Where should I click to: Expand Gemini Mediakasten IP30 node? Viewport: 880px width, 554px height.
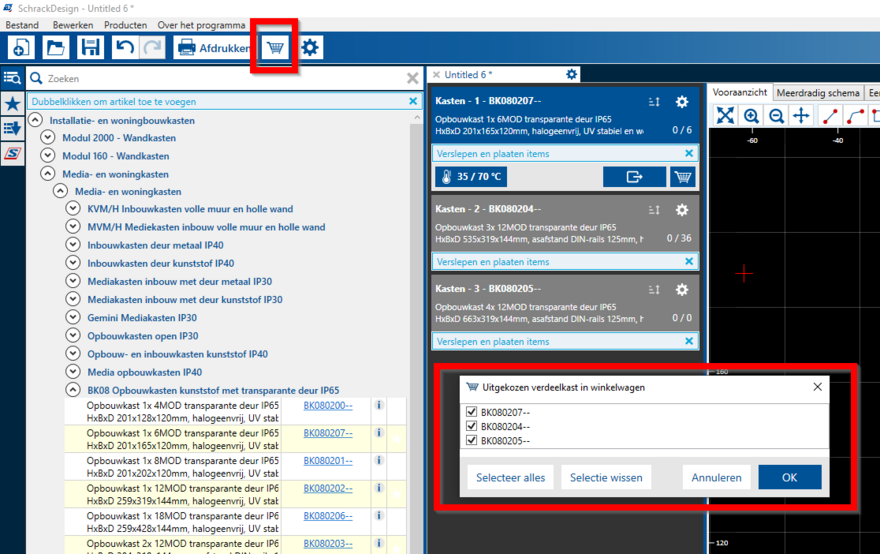(72, 317)
